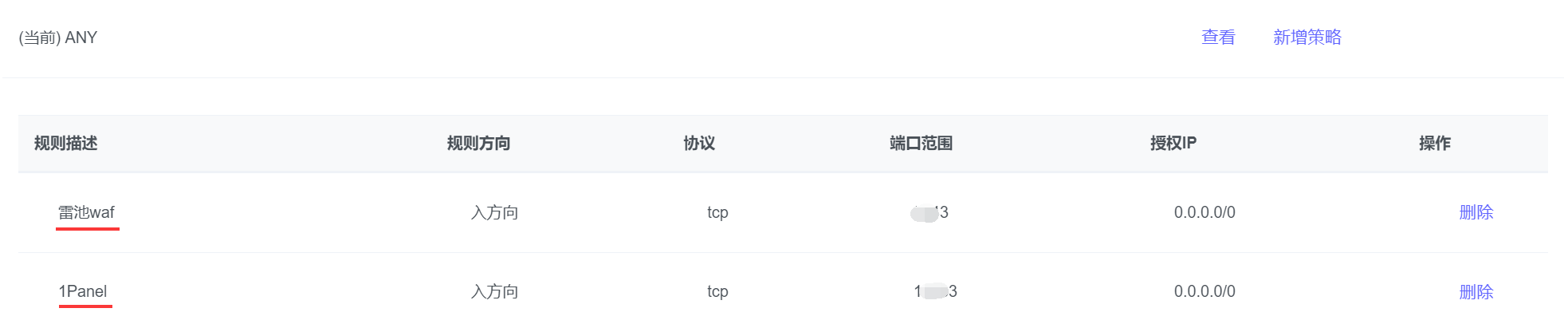Click 入方向 in the 1Panel row
Image resolution: width=1568 pixels, height=328 pixels.
point(494,292)
